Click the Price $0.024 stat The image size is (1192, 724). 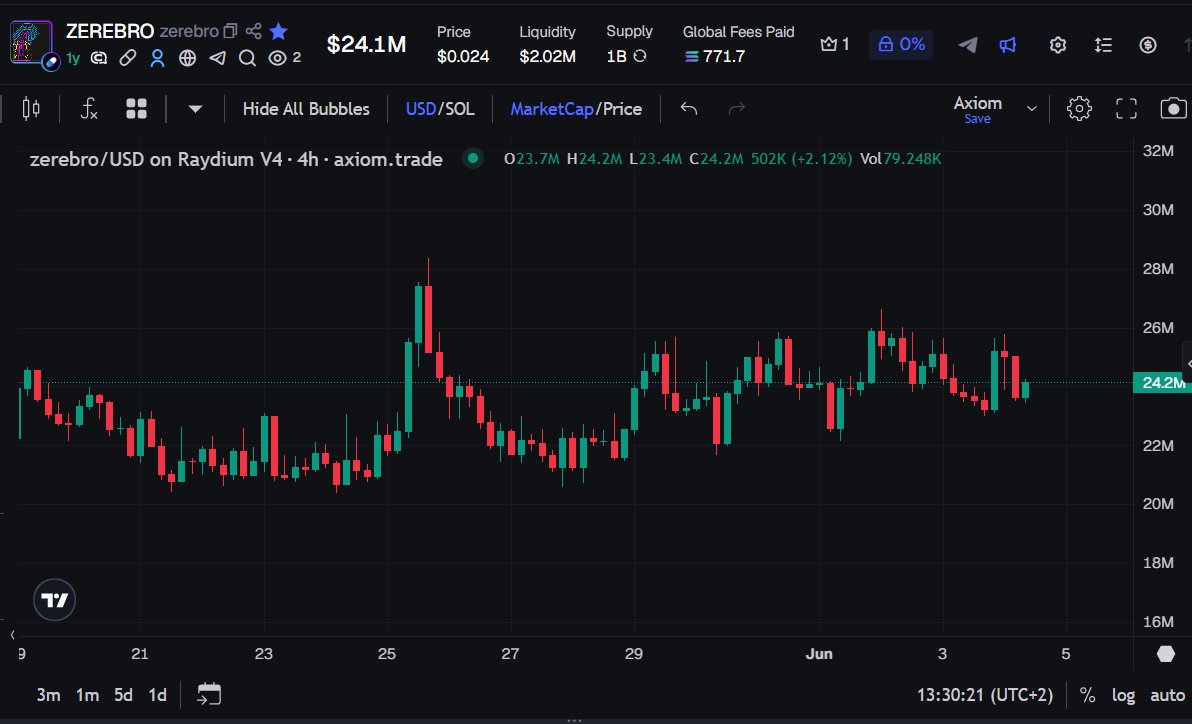point(463,44)
